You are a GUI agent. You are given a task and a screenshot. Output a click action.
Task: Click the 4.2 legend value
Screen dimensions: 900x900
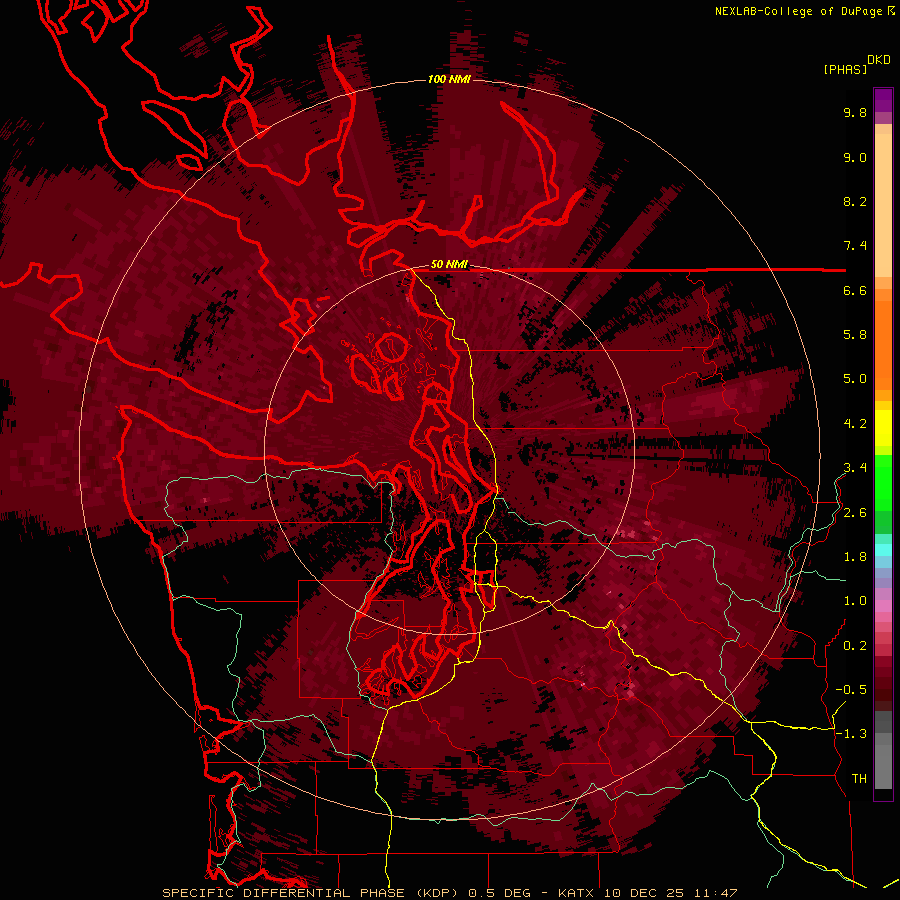click(855, 424)
